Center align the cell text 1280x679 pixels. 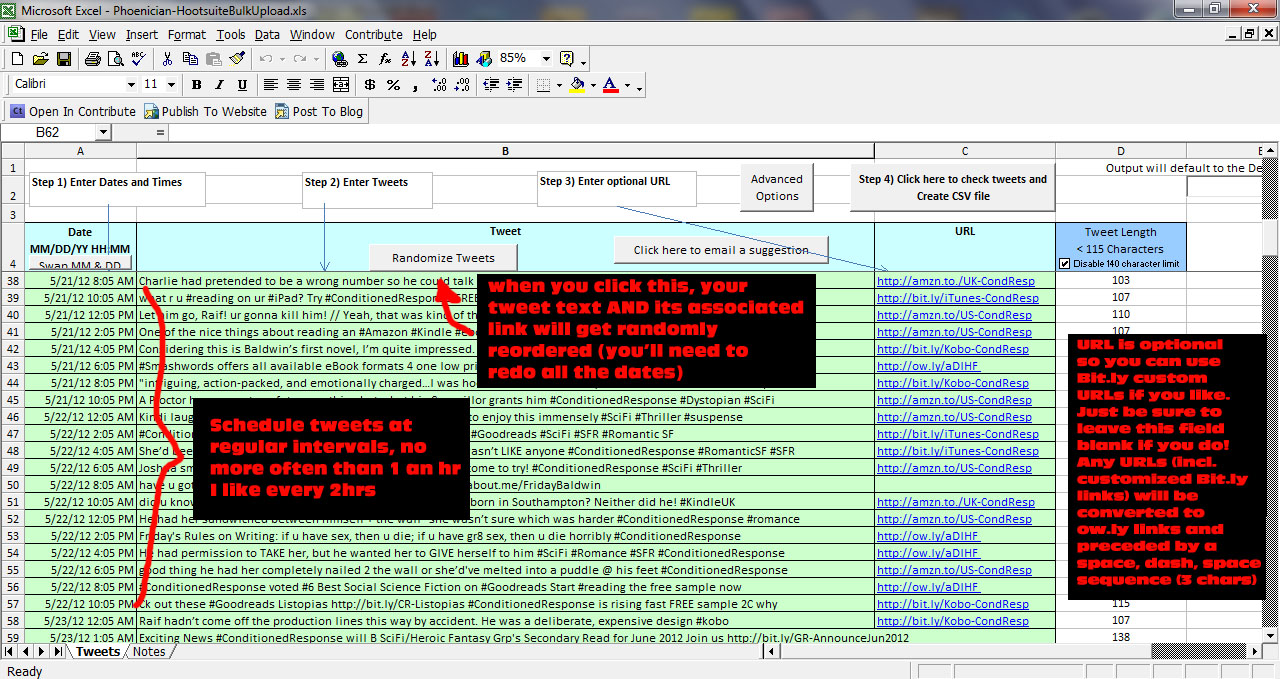point(294,85)
